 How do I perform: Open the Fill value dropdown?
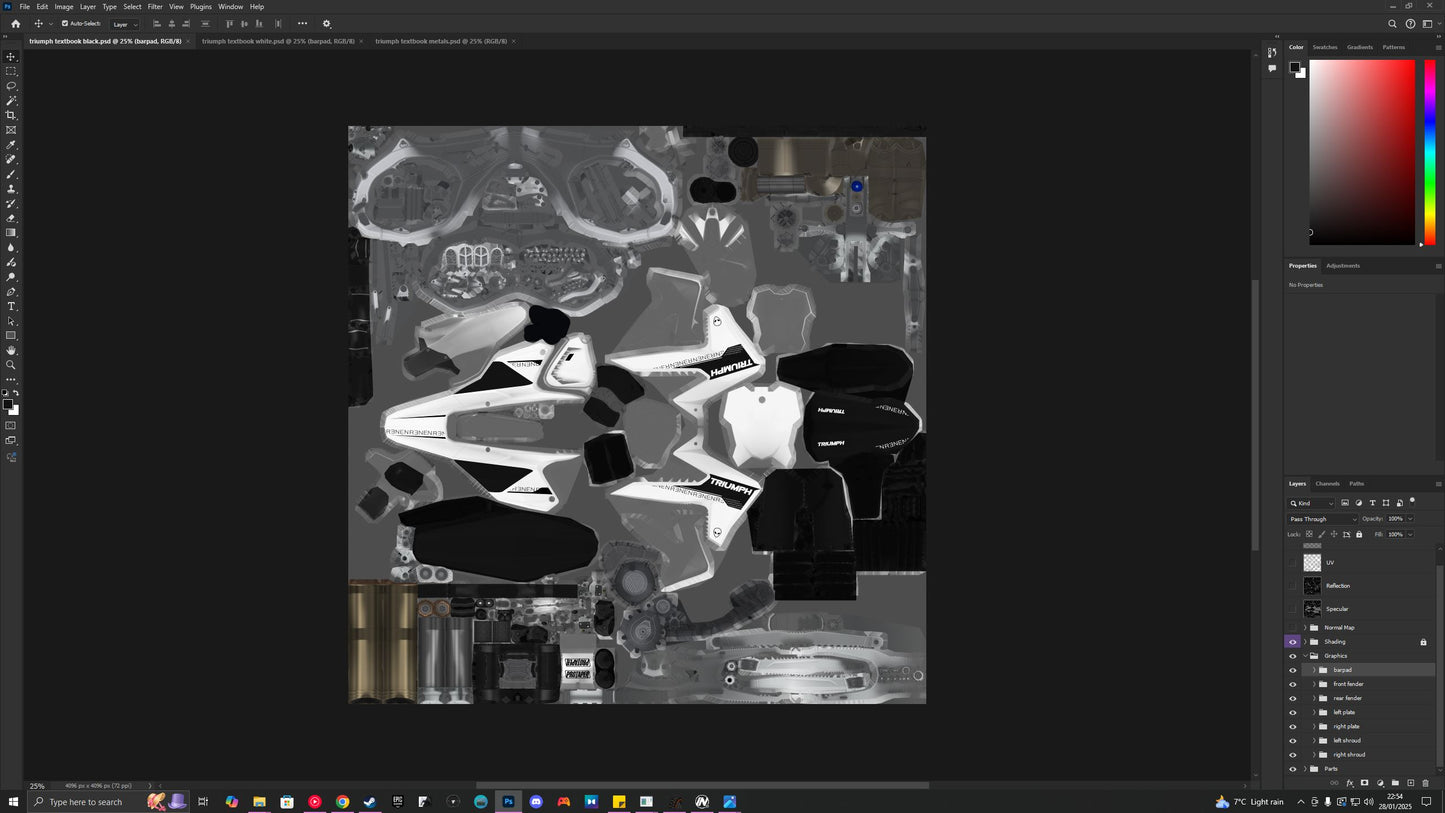coord(1411,534)
